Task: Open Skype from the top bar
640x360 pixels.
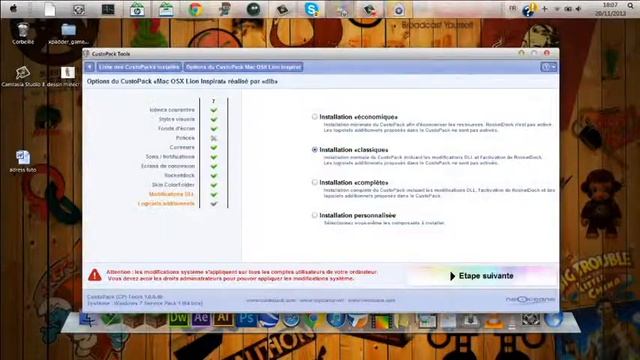Action: [311, 9]
